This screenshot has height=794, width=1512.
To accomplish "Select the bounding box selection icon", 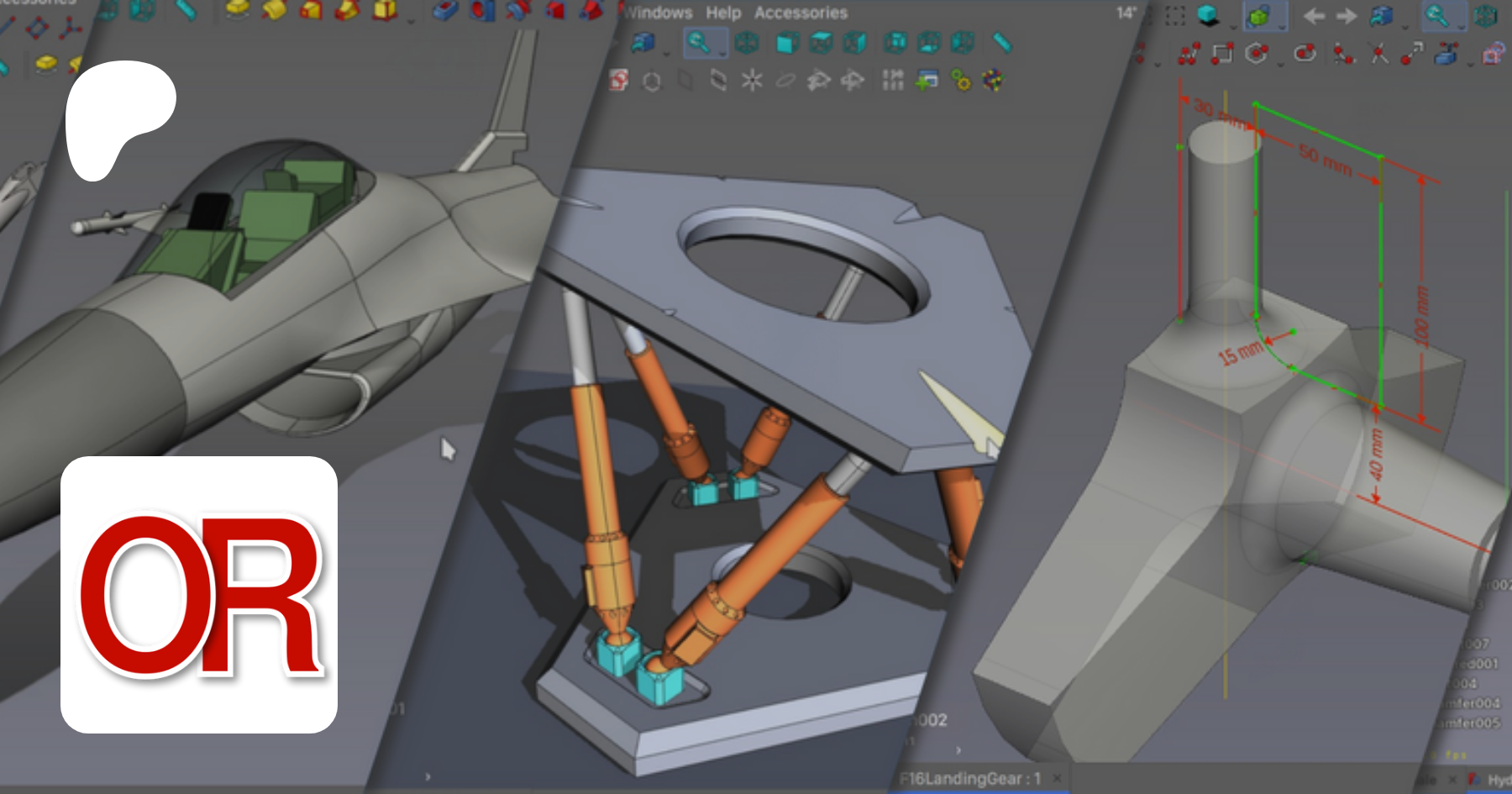I will tap(1175, 16).
